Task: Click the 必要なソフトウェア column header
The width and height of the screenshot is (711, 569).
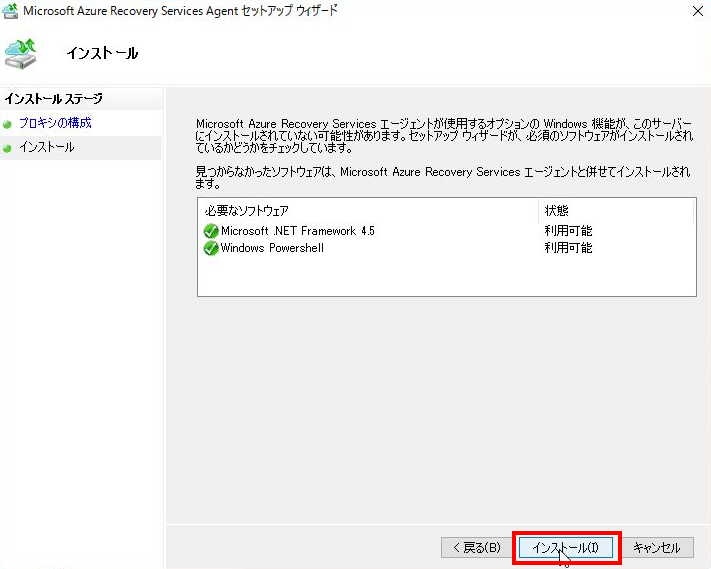Action: (x=368, y=210)
